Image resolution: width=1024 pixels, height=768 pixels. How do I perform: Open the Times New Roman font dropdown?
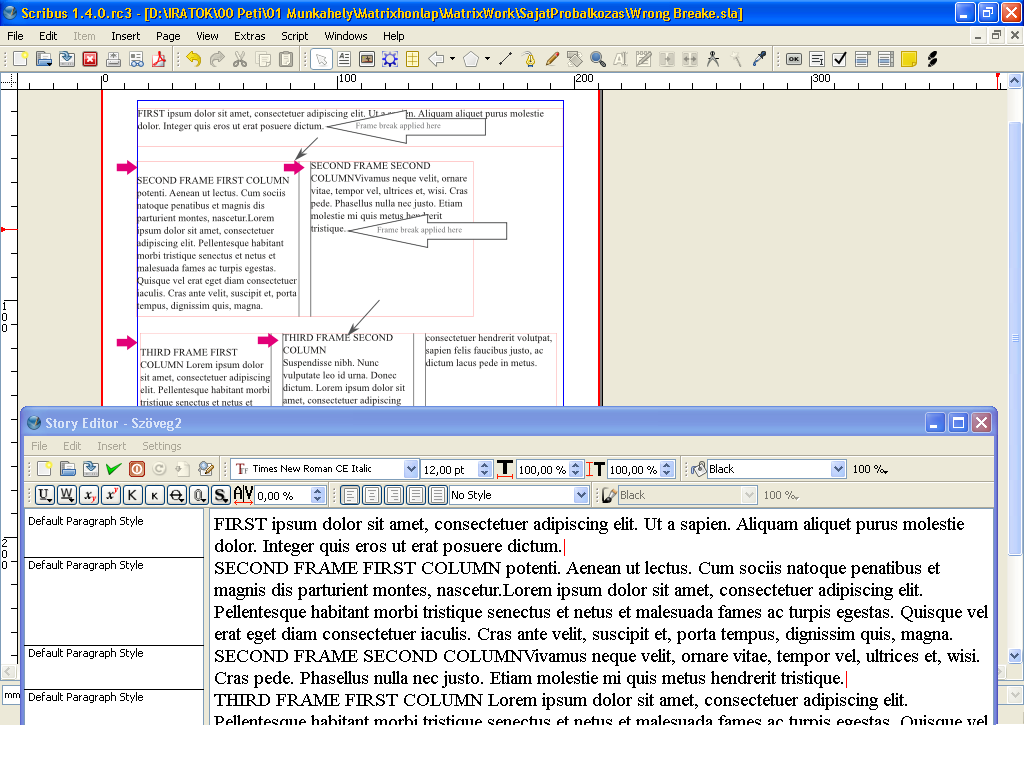(x=411, y=469)
